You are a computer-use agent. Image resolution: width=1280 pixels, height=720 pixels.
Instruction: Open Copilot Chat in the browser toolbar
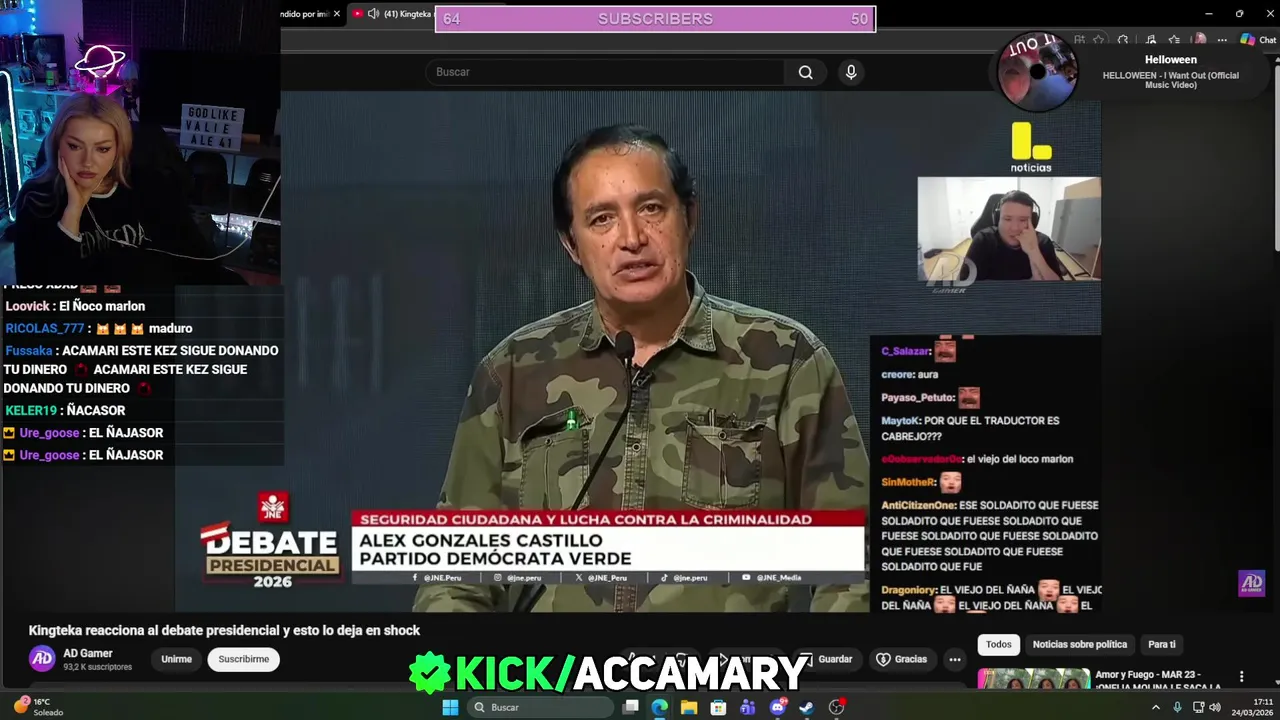tap(1258, 40)
